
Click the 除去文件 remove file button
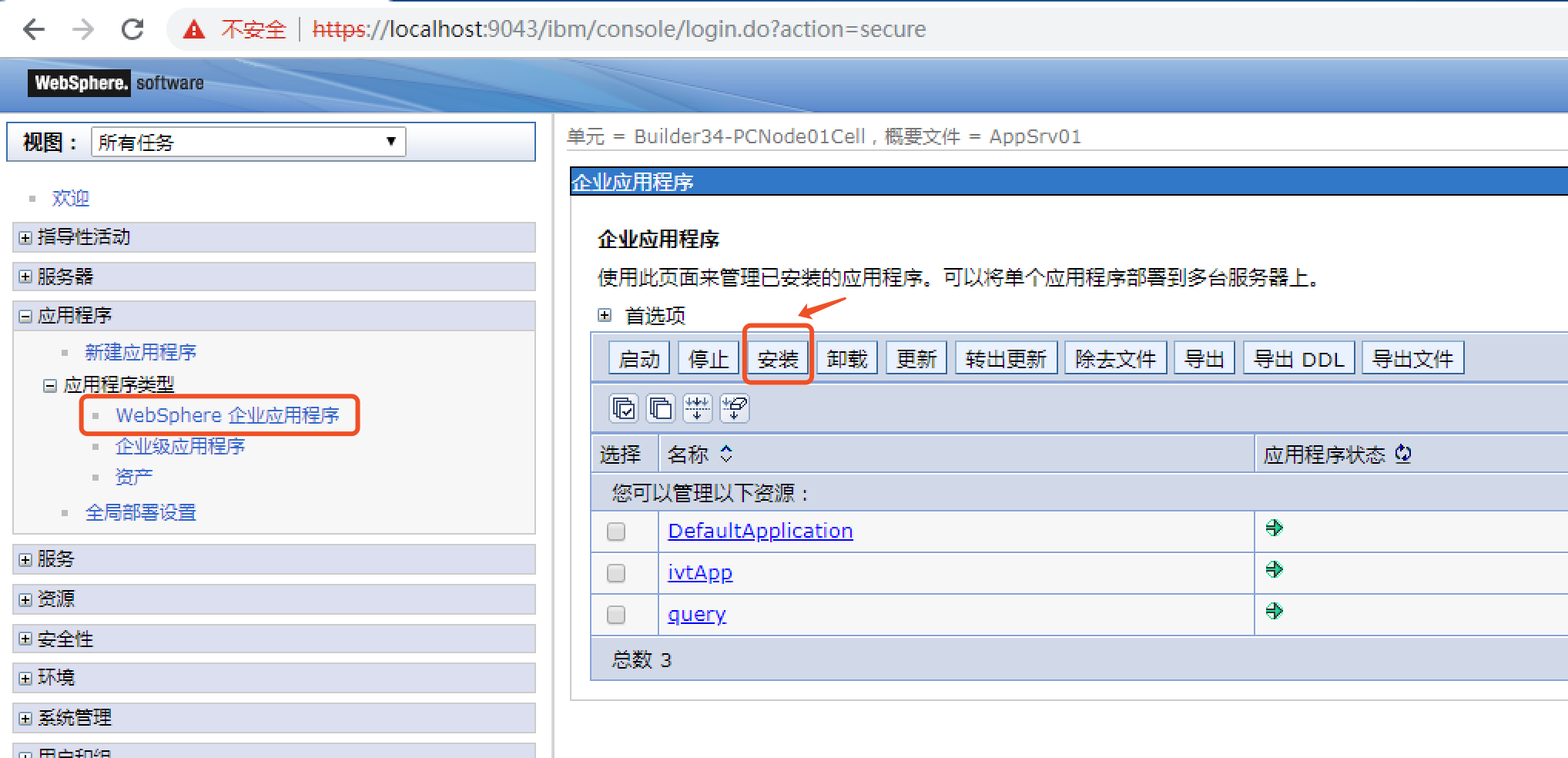[1116, 358]
